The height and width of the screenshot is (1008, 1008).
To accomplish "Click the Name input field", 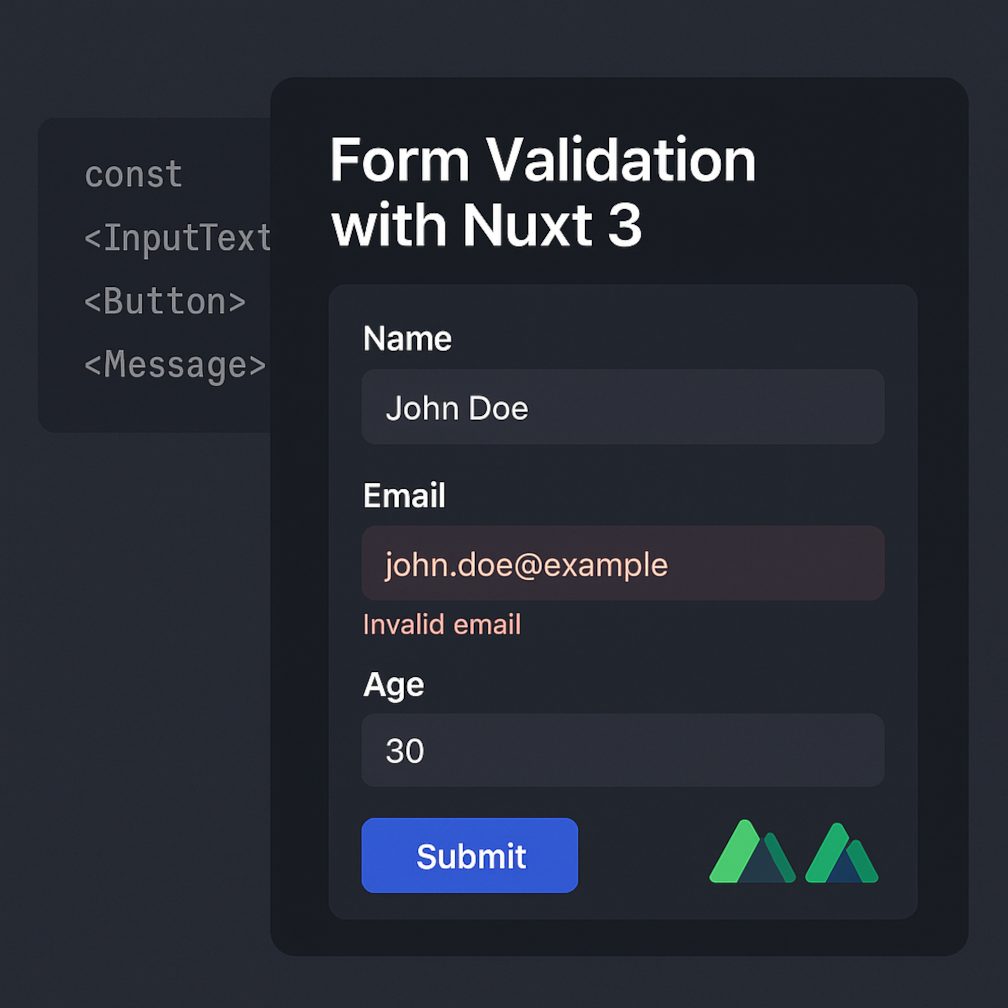I will pyautogui.click(x=623, y=407).
